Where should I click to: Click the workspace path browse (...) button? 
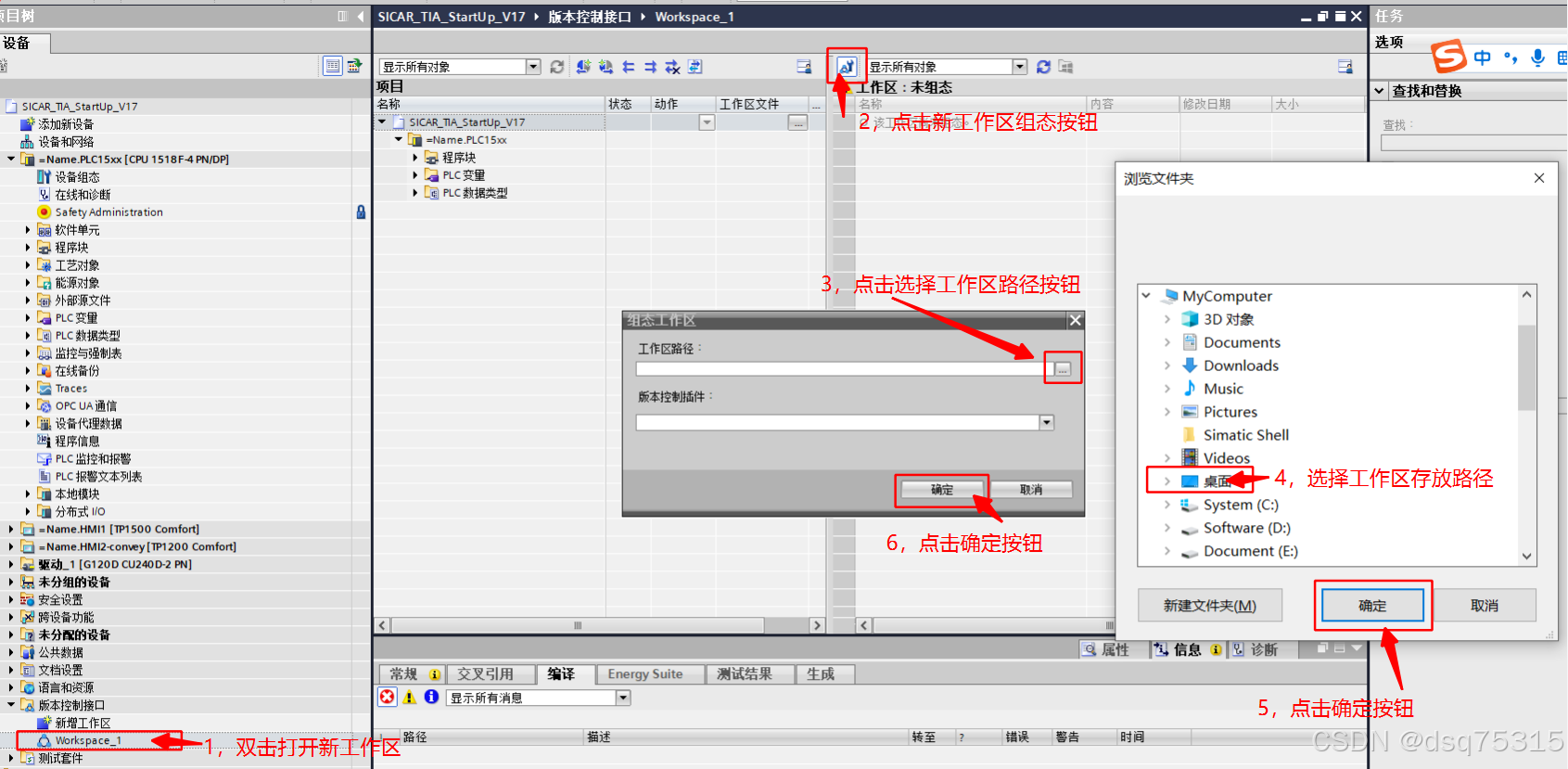[x=1063, y=369]
